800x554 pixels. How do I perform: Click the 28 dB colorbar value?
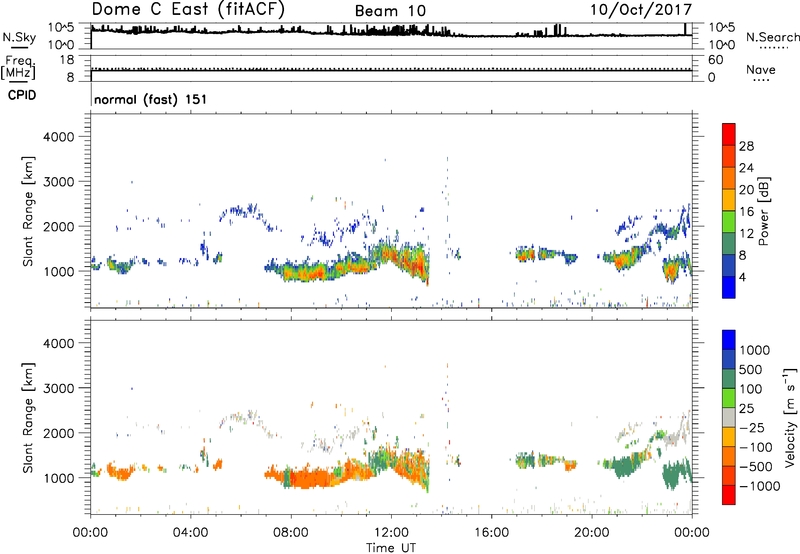[746, 146]
